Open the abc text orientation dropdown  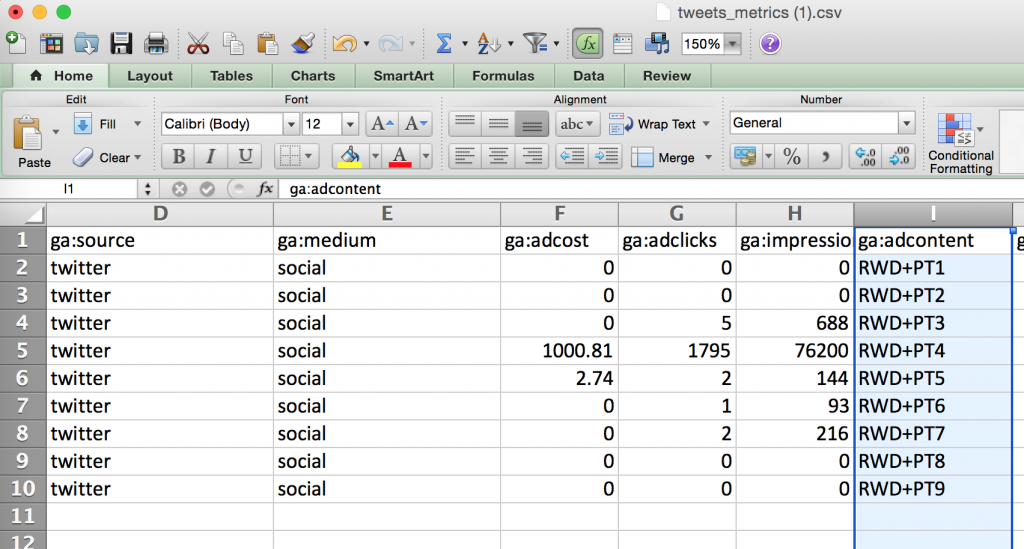(x=577, y=123)
